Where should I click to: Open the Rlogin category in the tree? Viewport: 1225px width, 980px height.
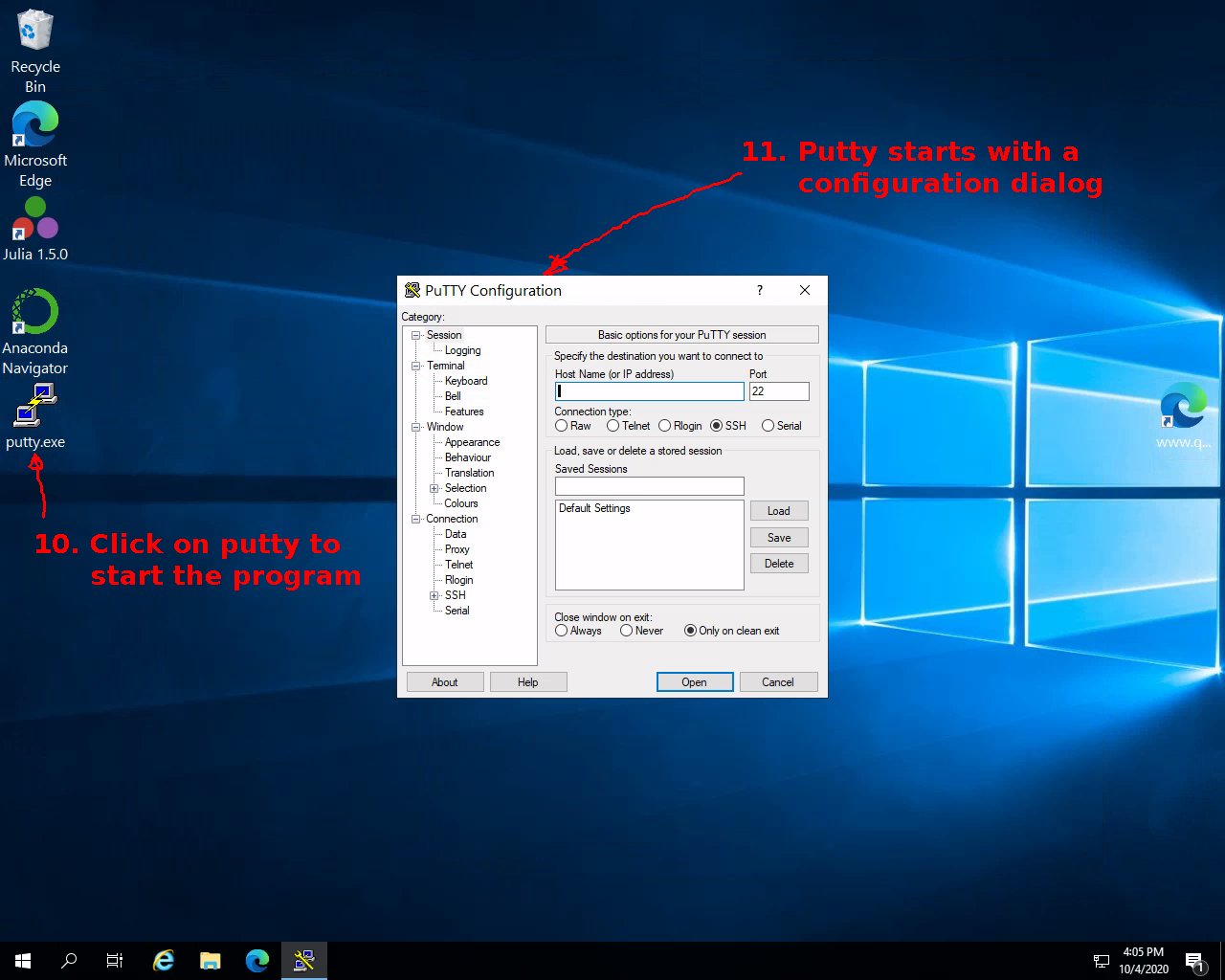click(x=459, y=580)
